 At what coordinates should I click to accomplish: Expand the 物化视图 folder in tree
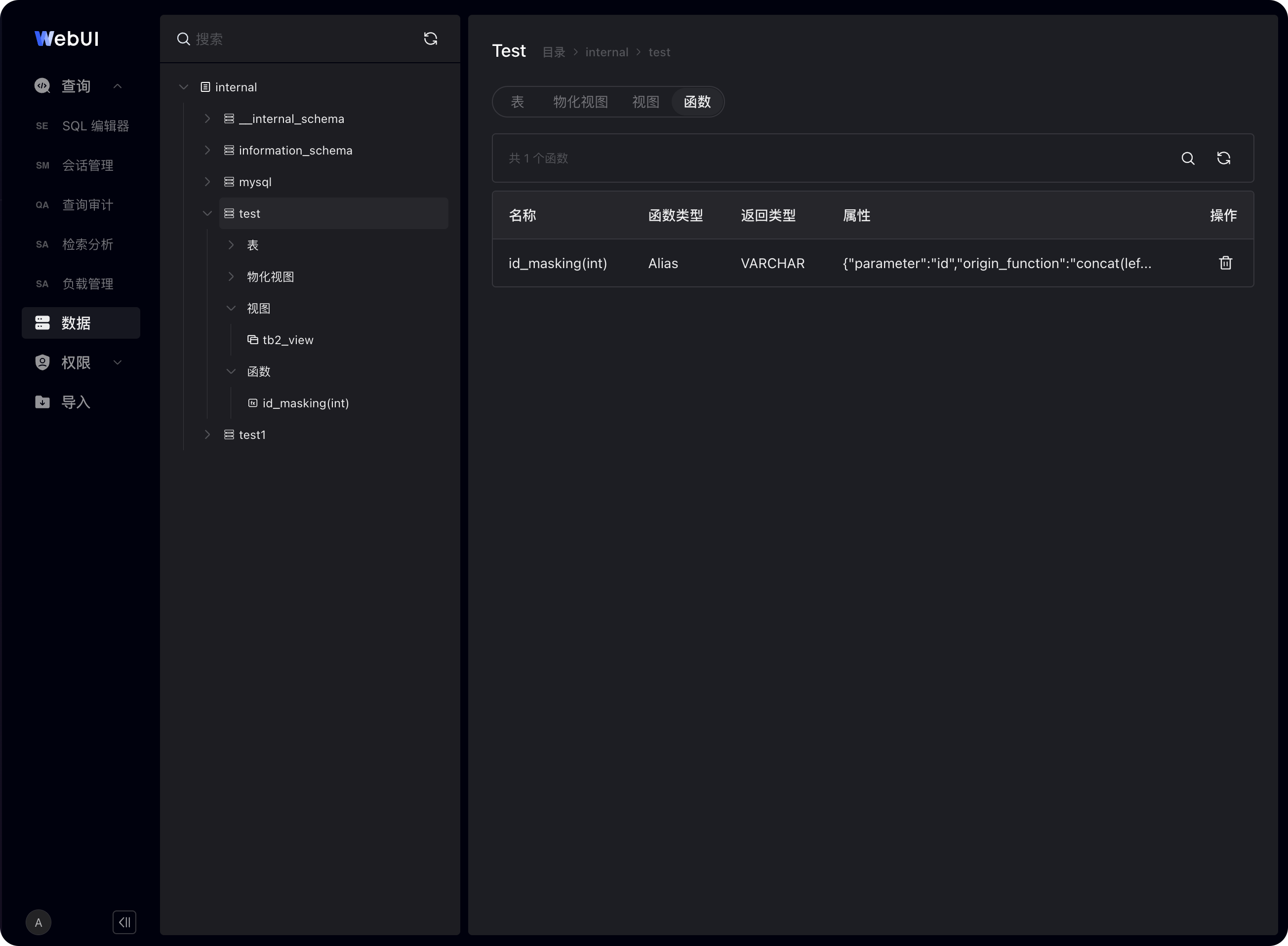231,276
